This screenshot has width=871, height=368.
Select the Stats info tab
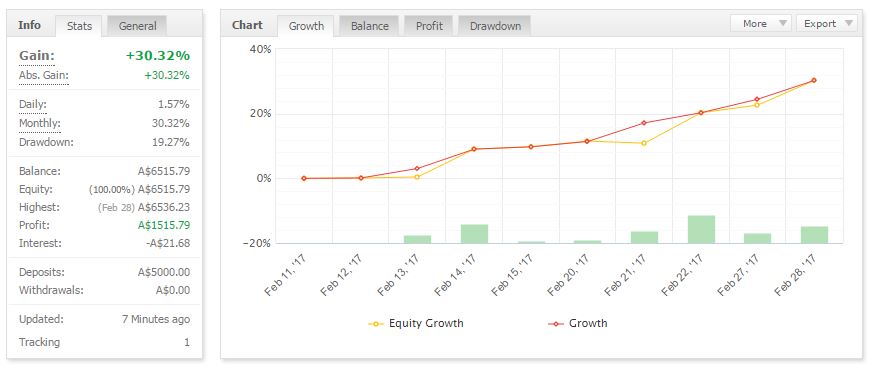coord(78,26)
